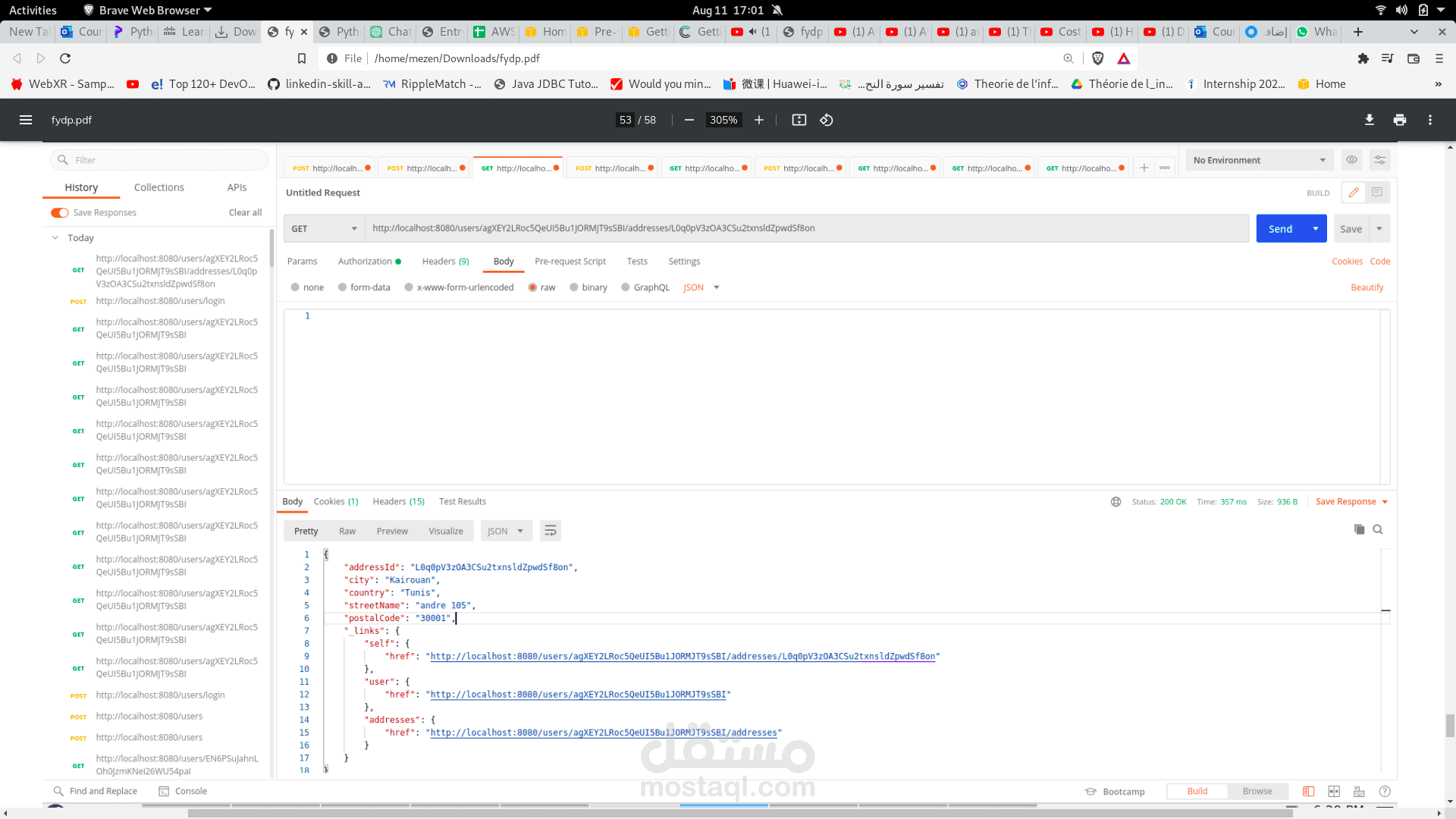Open the No Environment dropdown
The image size is (1456, 819).
tap(1258, 160)
